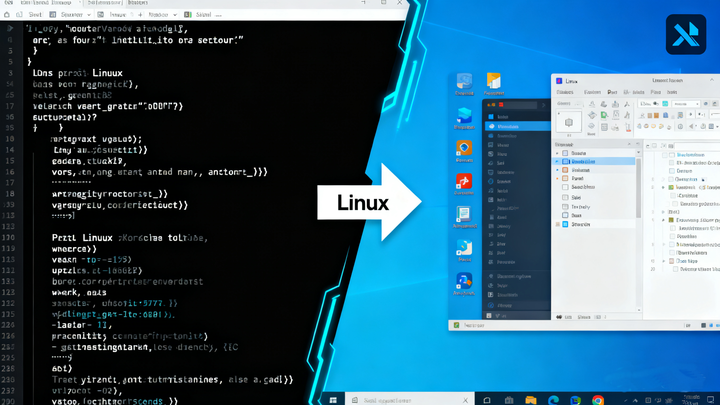Image resolution: width=720 pixels, height=405 pixels.
Task: Open the notification center icon
Action: tap(710, 399)
